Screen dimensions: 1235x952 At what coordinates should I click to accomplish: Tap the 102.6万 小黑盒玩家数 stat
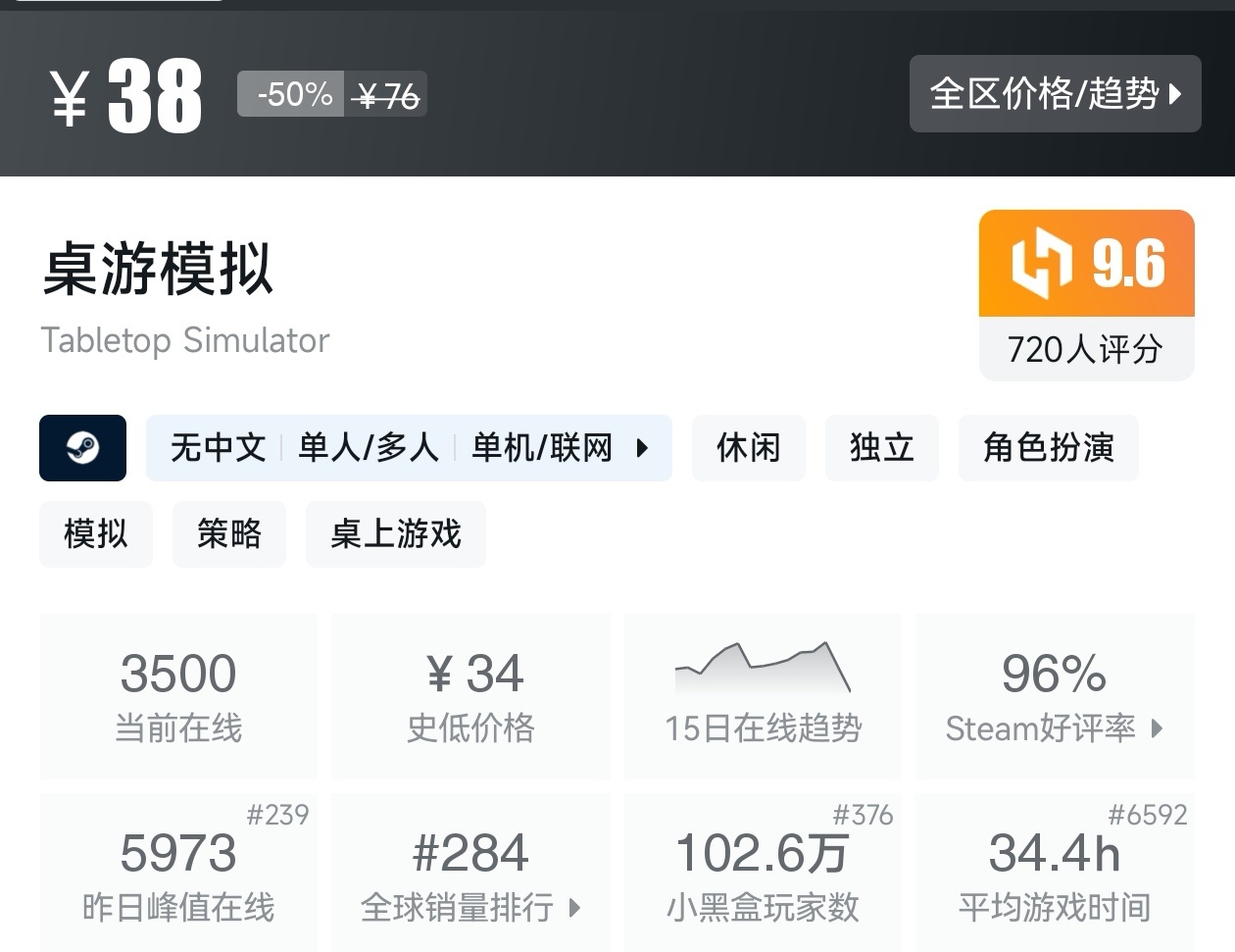click(763, 873)
